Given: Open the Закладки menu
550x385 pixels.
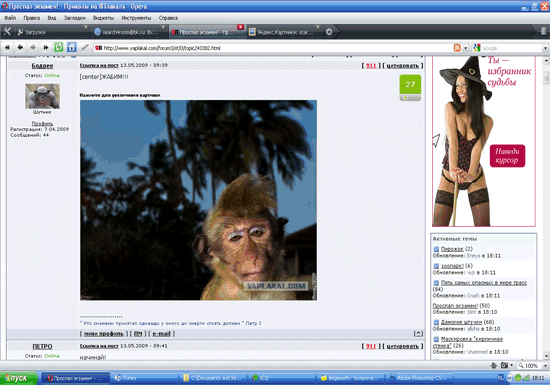Looking at the screenshot, I should pyautogui.click(x=75, y=18).
